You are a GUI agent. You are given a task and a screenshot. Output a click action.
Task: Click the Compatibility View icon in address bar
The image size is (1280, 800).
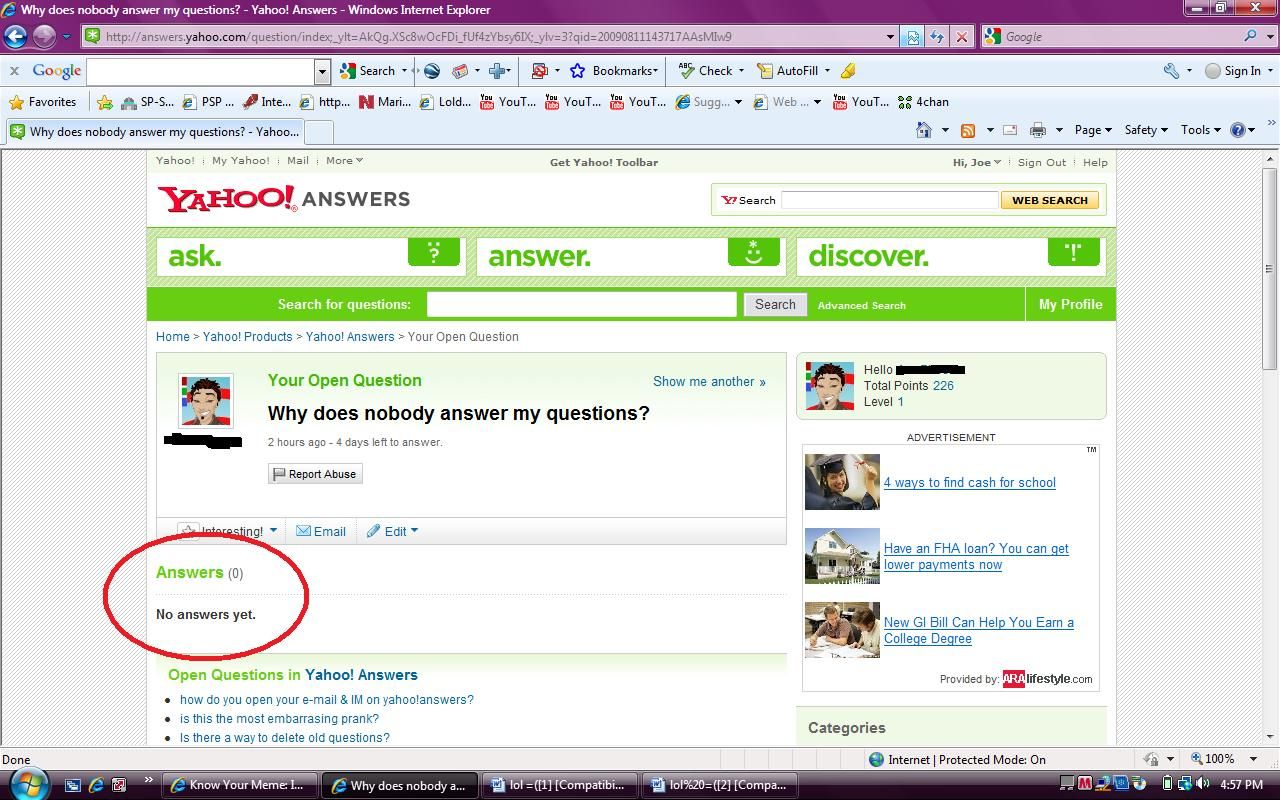[912, 37]
